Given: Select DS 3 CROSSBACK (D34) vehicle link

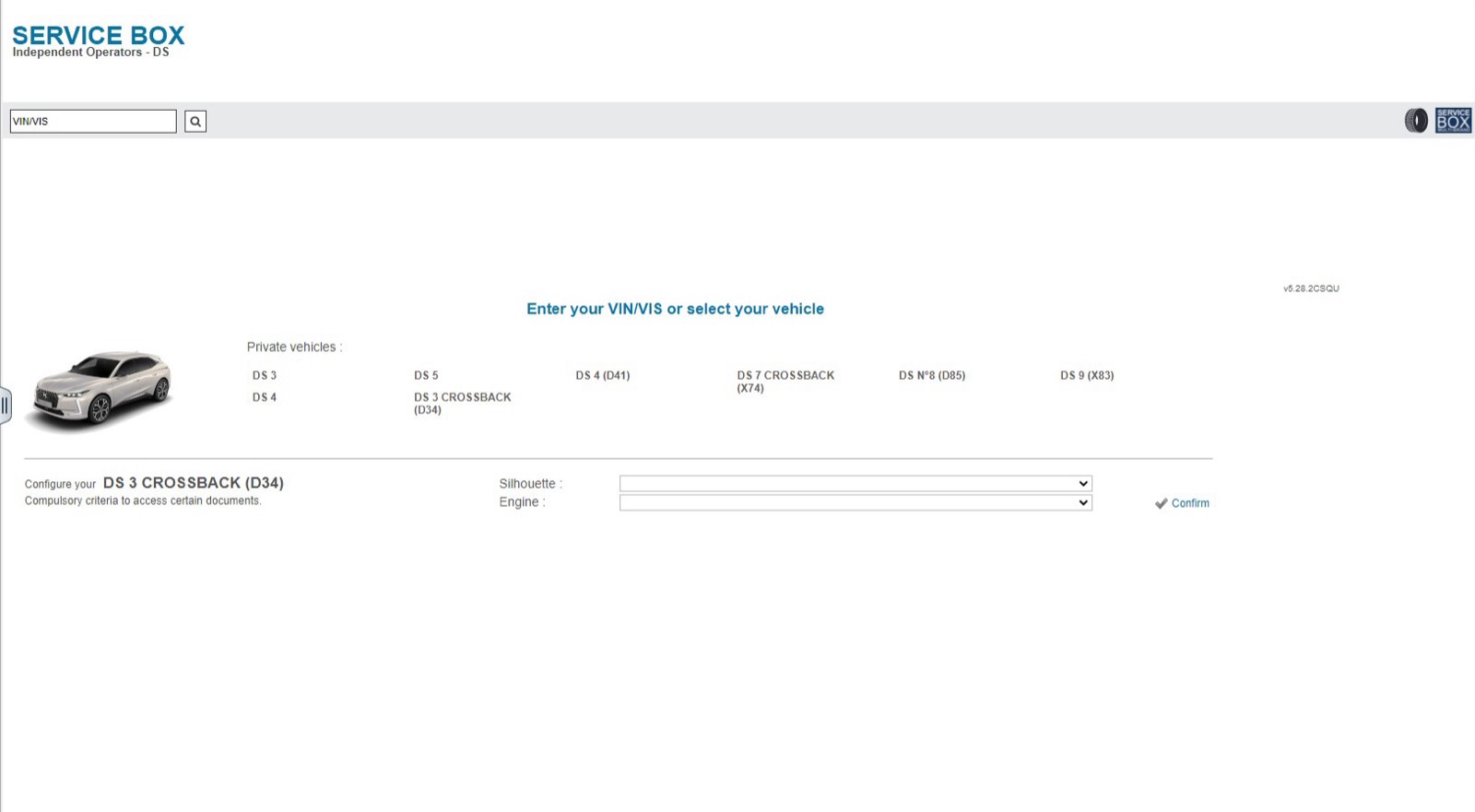Looking at the screenshot, I should click(463, 404).
